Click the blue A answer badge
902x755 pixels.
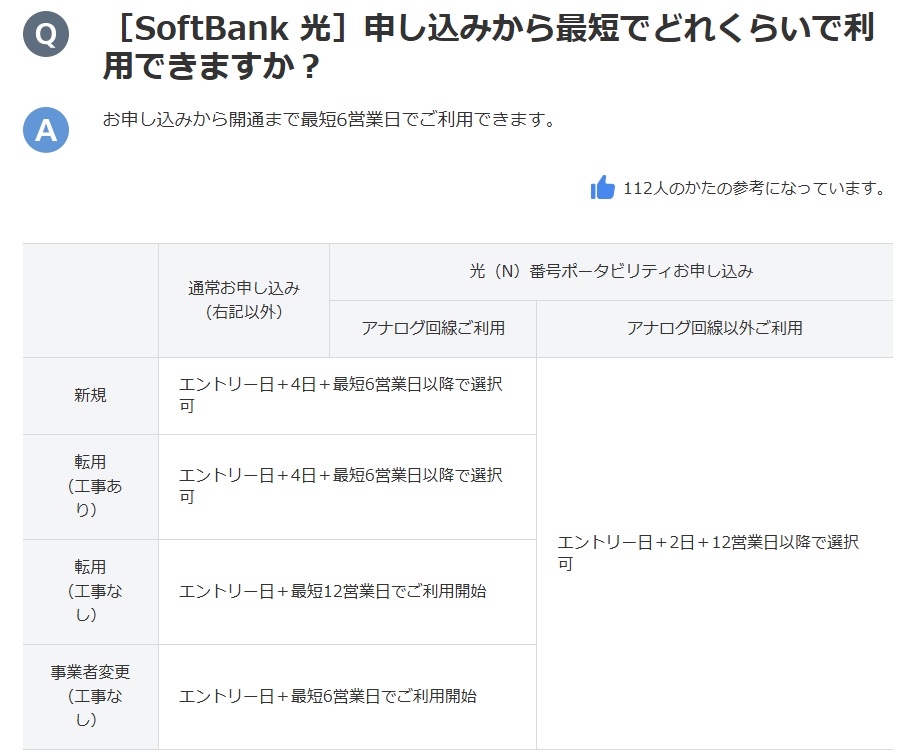[x=46, y=130]
